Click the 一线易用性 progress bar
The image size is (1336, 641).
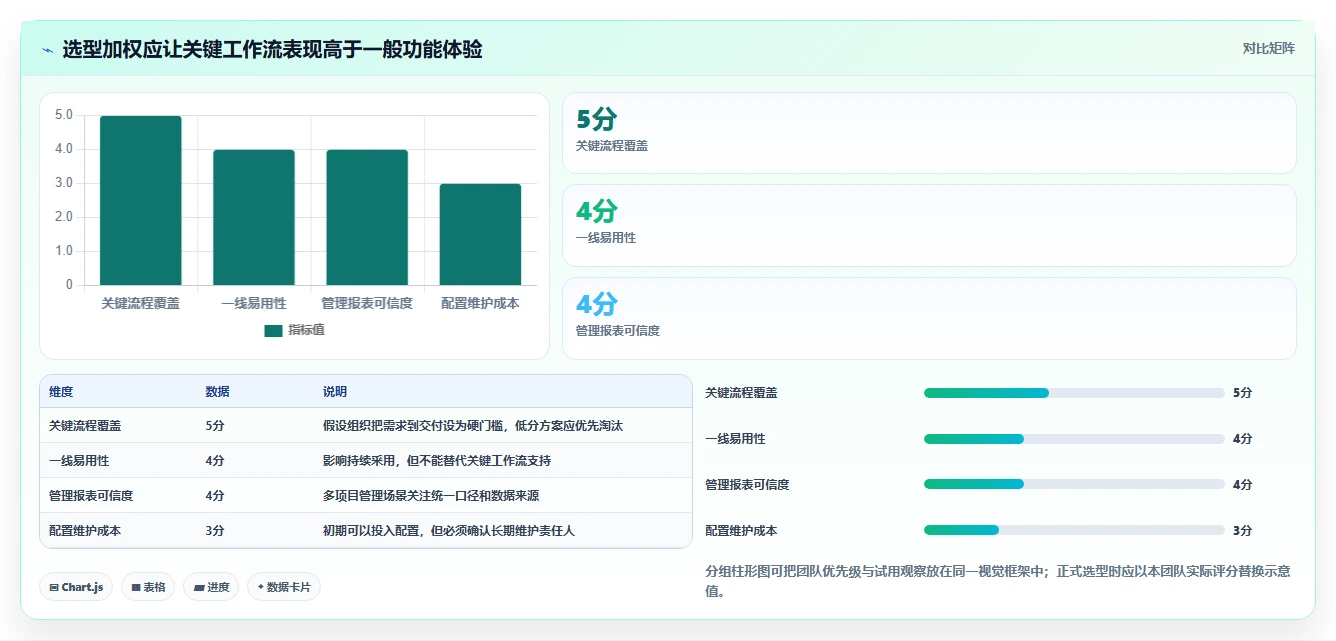[x=1074, y=439]
